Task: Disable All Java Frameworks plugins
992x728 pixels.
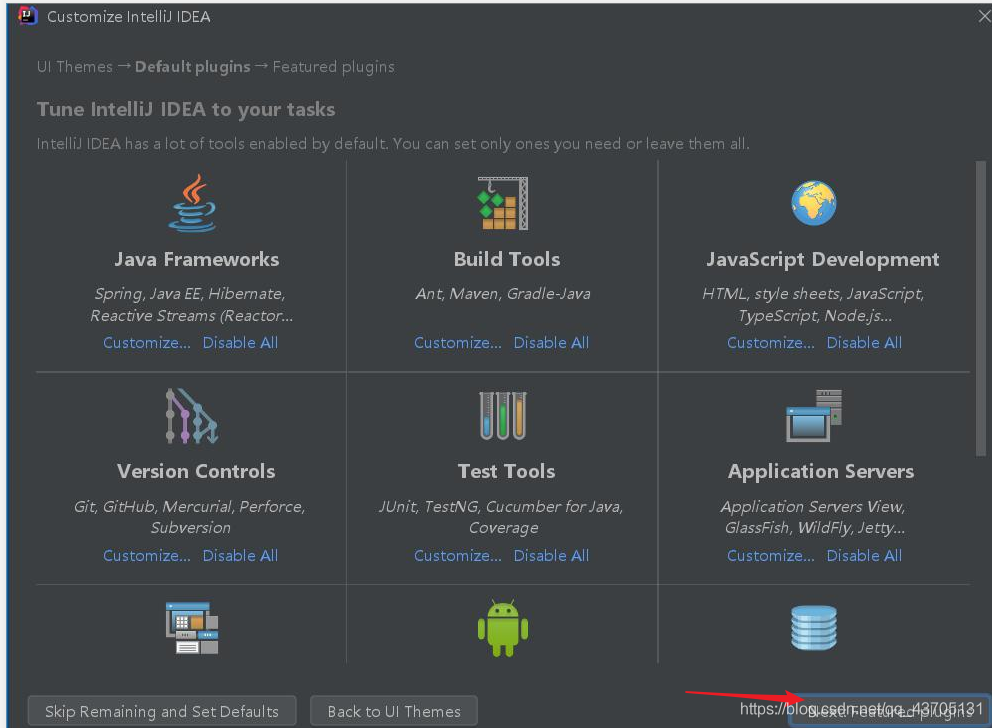Action: [x=240, y=343]
